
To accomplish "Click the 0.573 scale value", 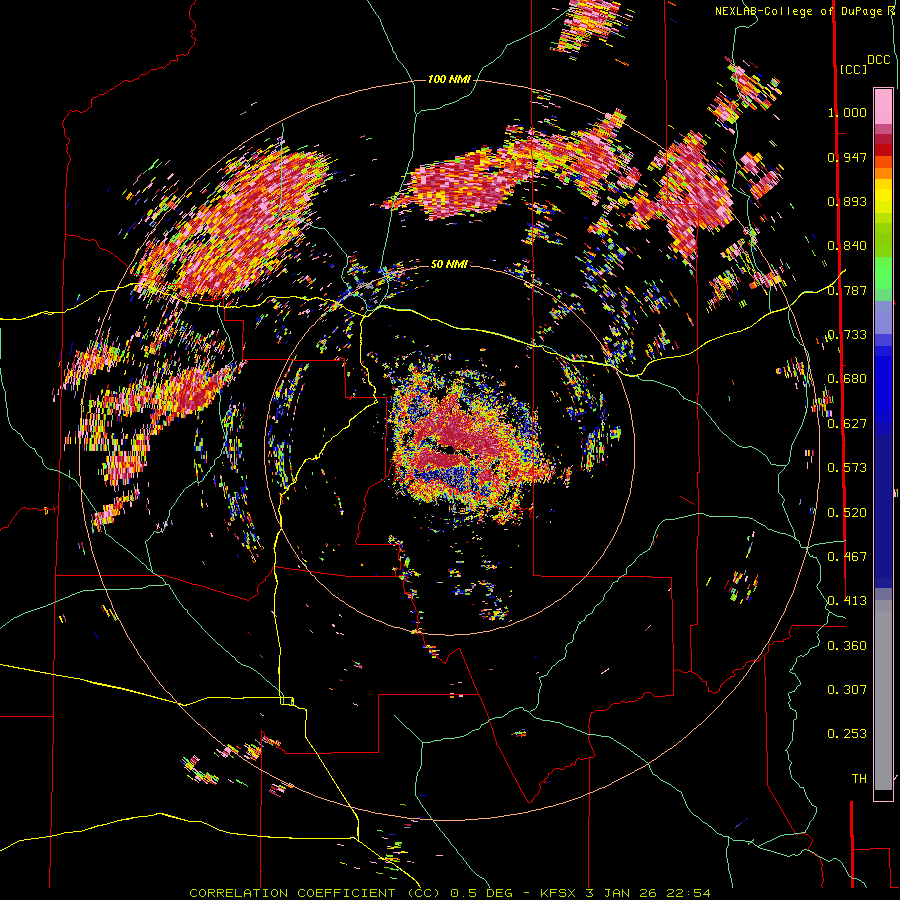I will point(847,468).
